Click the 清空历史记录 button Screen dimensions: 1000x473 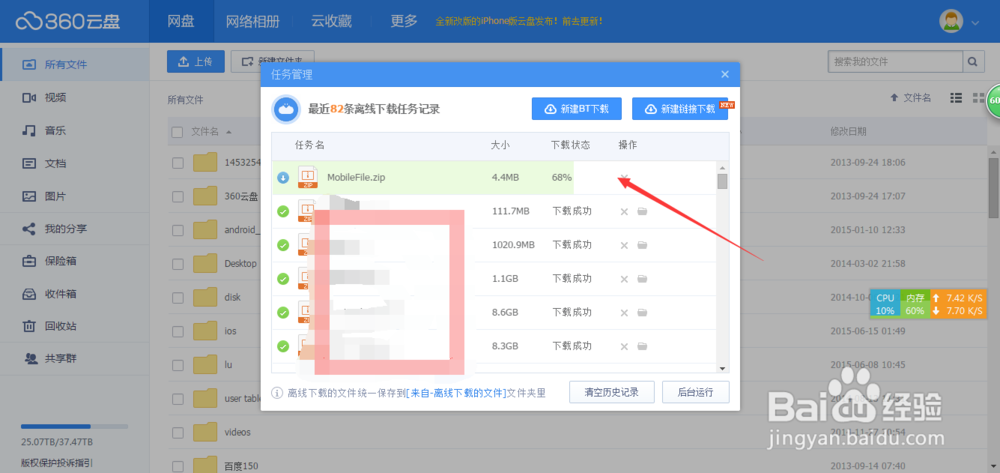tap(612, 392)
